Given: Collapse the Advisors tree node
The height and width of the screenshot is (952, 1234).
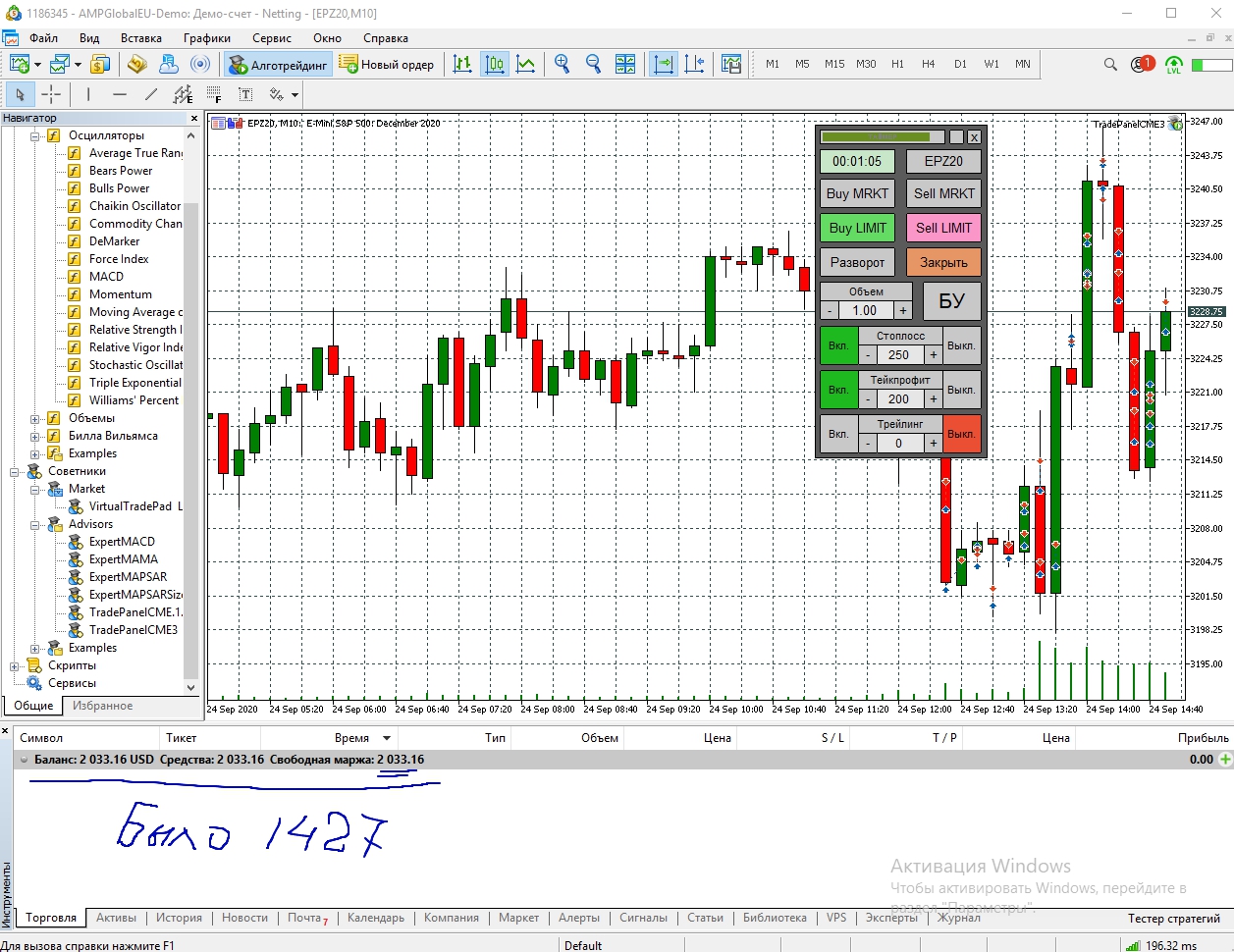Looking at the screenshot, I should 34,525.
